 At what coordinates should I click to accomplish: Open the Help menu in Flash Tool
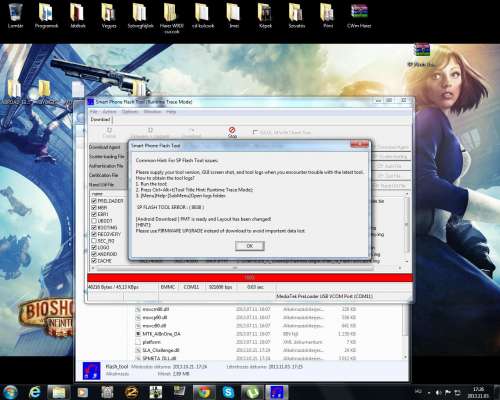pos(171,112)
